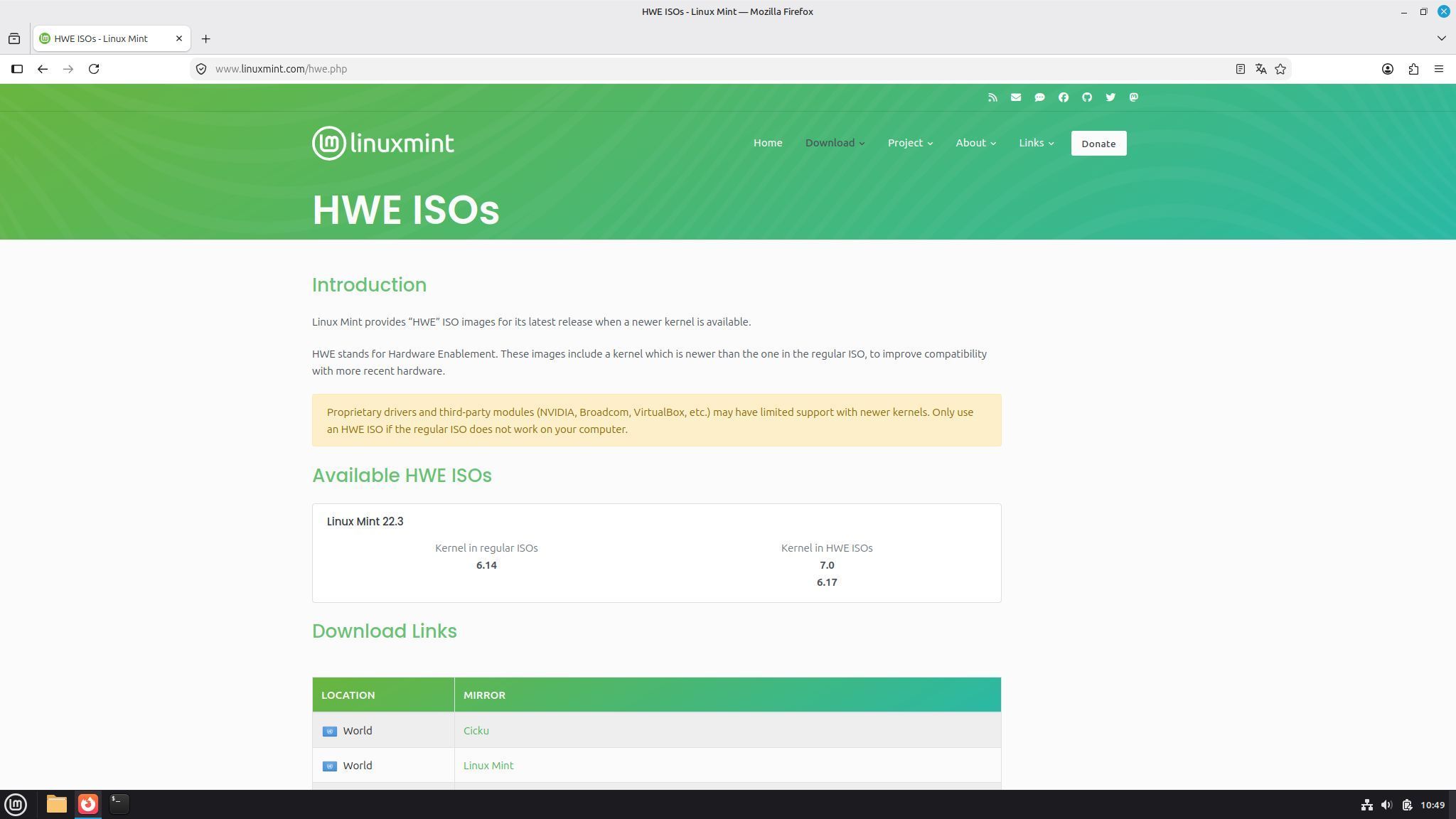
Task: Open the chat bubble icon in header
Action: 1039,97
